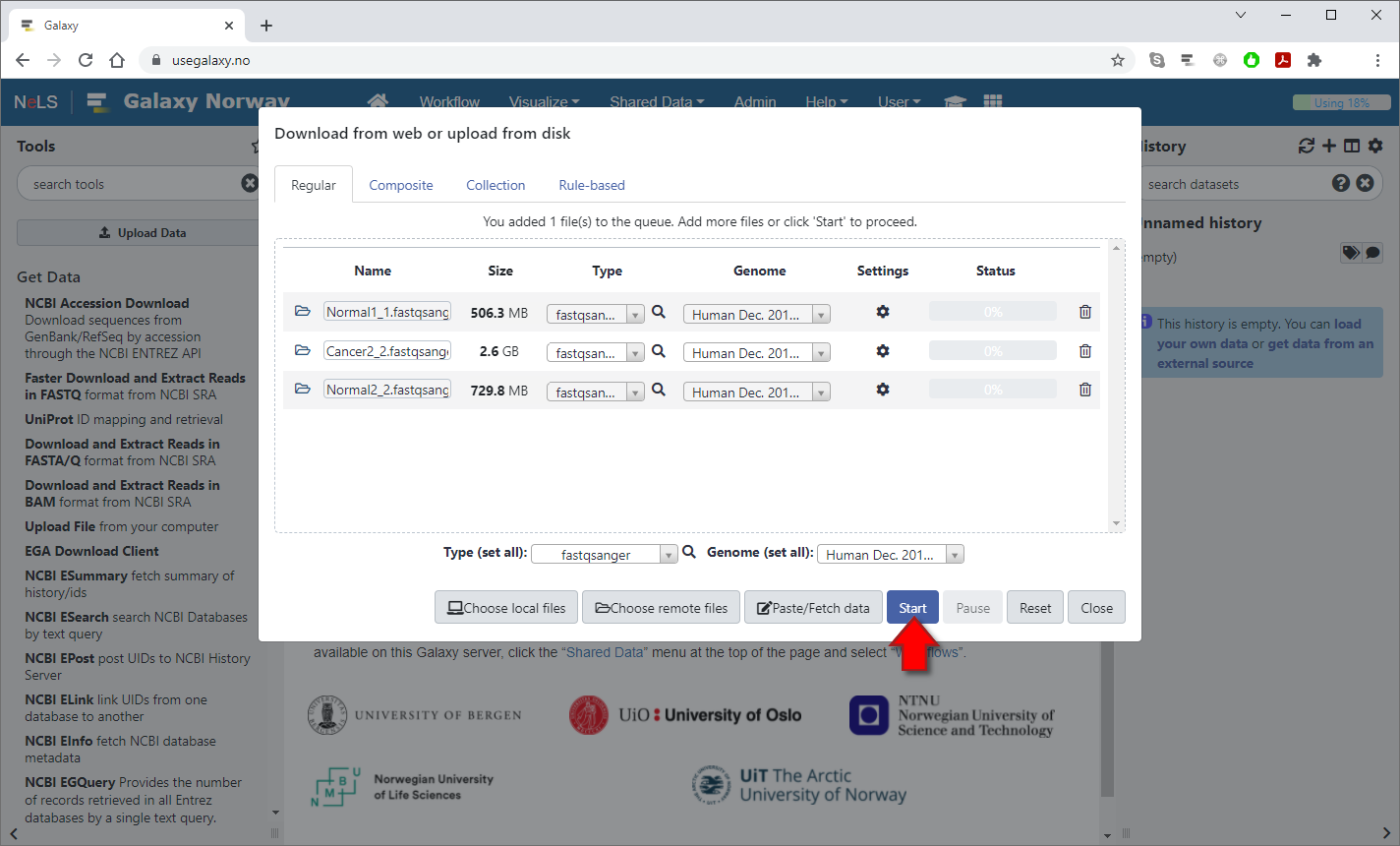Image resolution: width=1400 pixels, height=846 pixels.
Task: Click progress bar of Normal1_1 file
Action: (x=993, y=312)
